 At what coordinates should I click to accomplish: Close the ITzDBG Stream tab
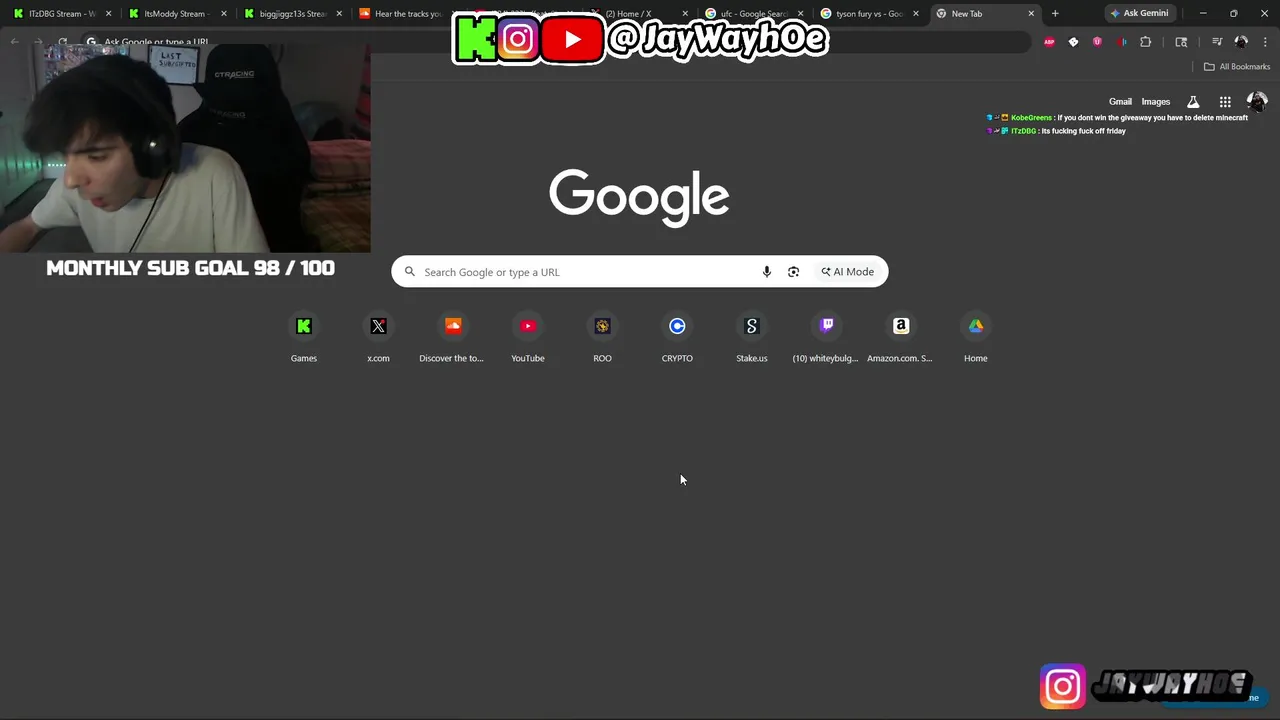coord(108,14)
